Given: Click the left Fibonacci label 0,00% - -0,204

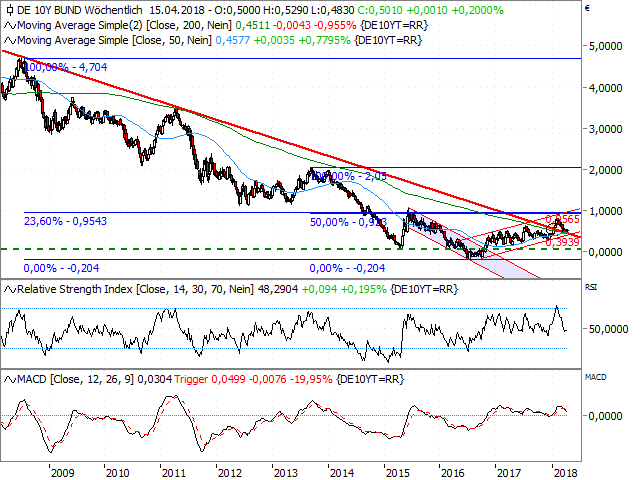Looking at the screenshot, I should coord(61,268).
